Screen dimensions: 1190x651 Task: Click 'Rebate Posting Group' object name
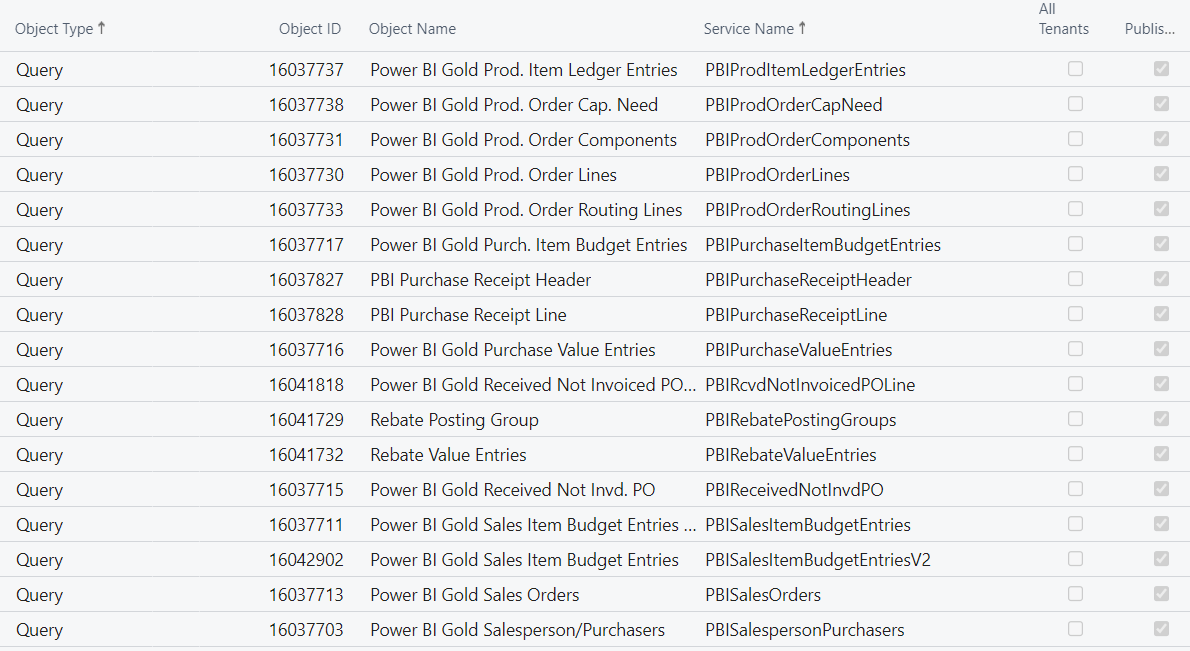pyautogui.click(x=455, y=420)
